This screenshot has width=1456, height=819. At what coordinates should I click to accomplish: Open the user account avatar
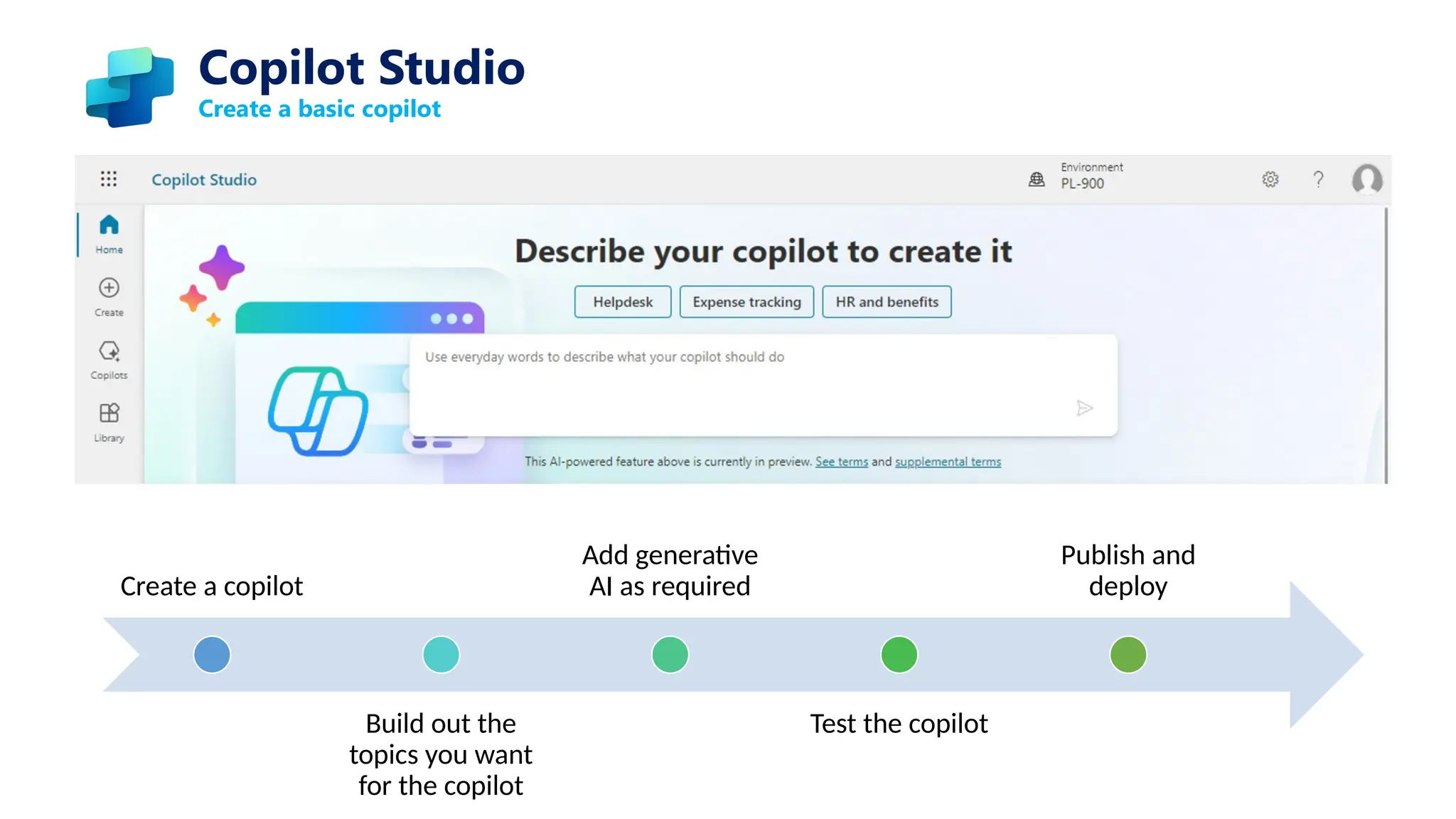point(1366,179)
